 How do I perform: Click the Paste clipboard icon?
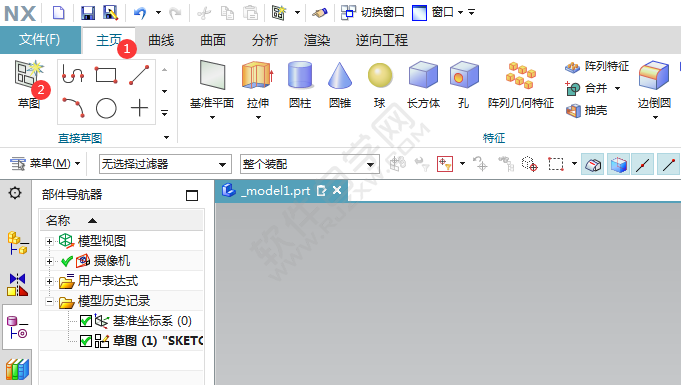pyautogui.click(x=251, y=13)
